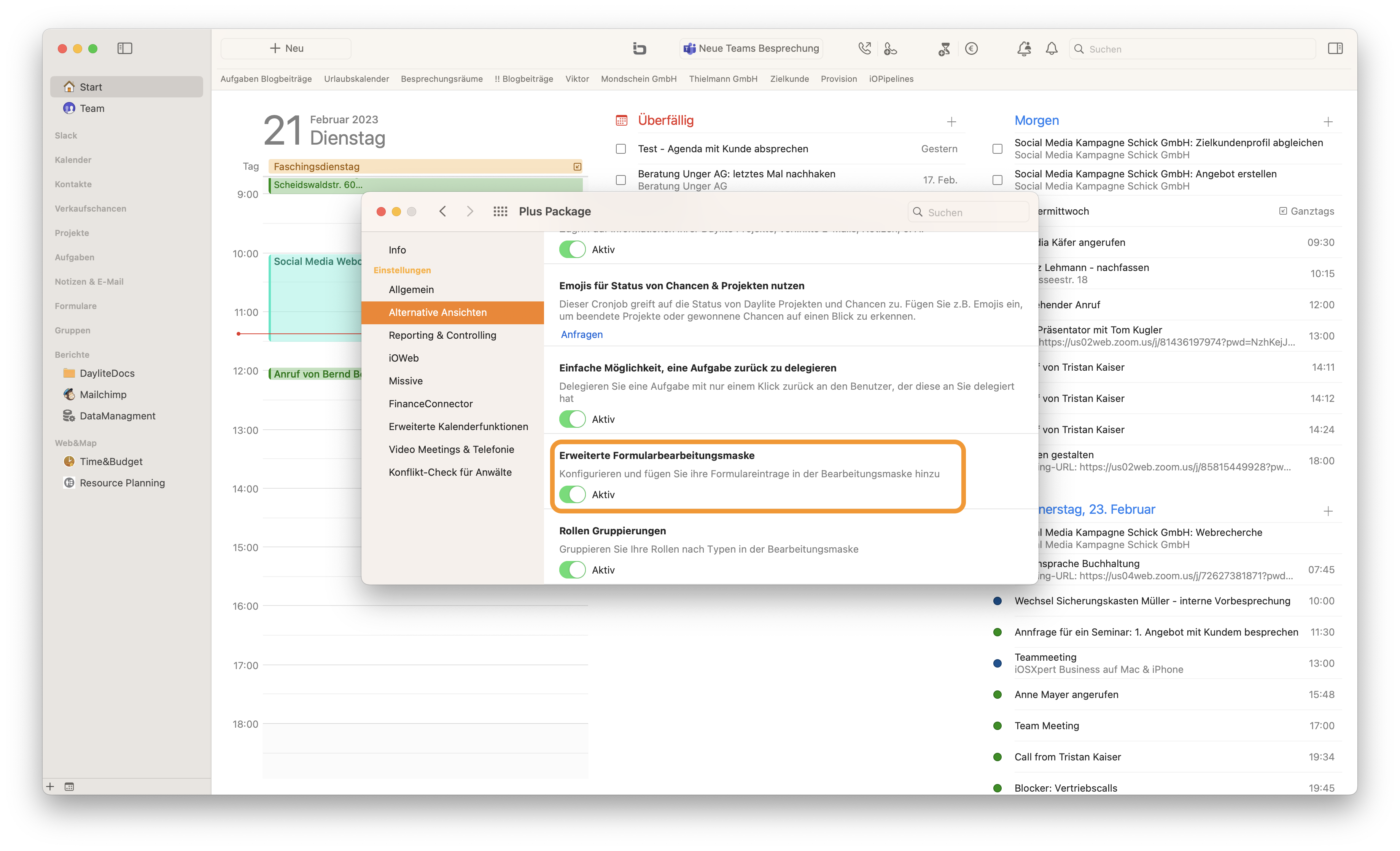The height and width of the screenshot is (851, 1400).
Task: Open the Urlaubskalender bookmark
Action: [356, 78]
